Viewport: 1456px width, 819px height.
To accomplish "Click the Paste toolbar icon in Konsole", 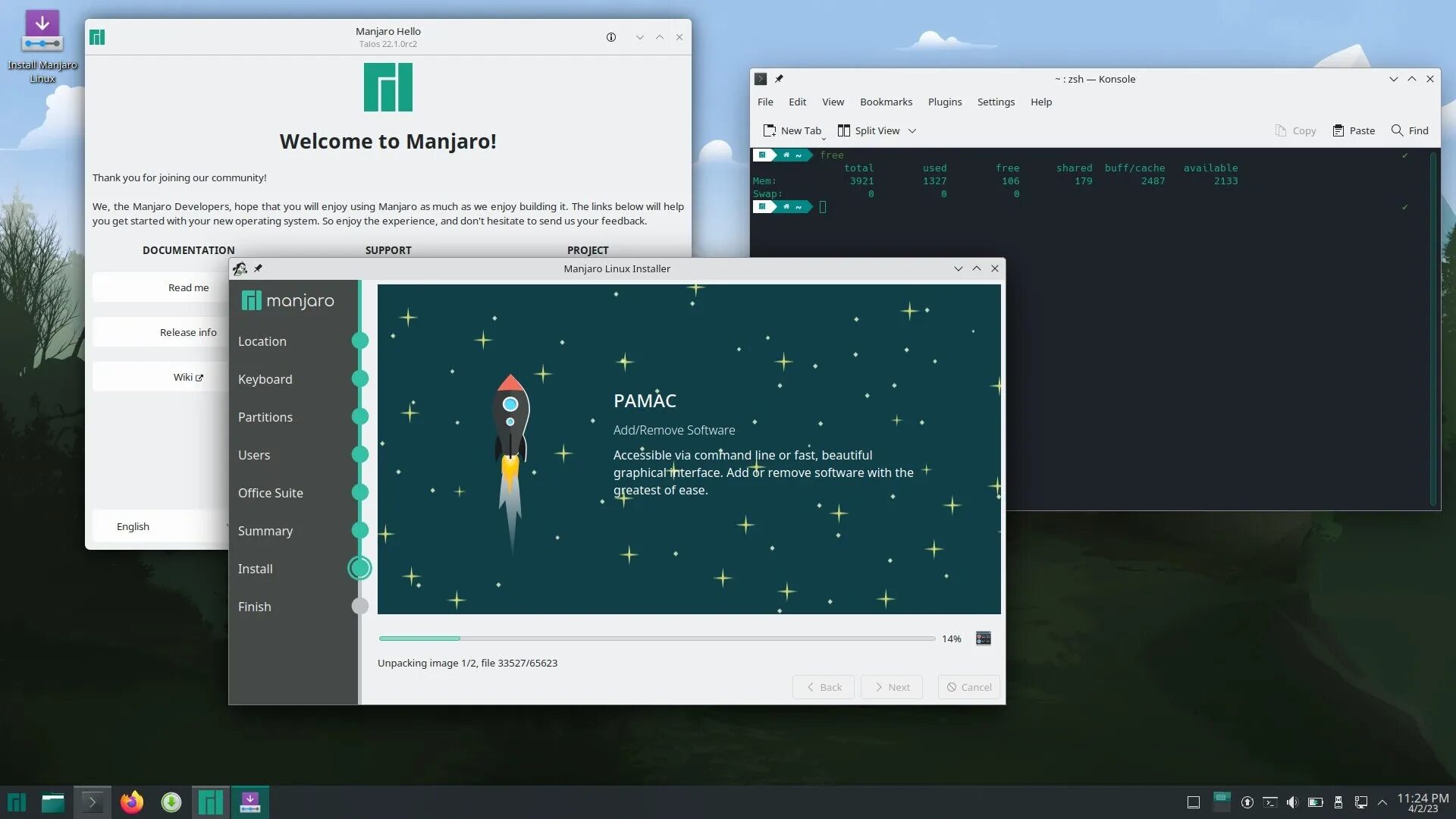I will tap(1354, 130).
